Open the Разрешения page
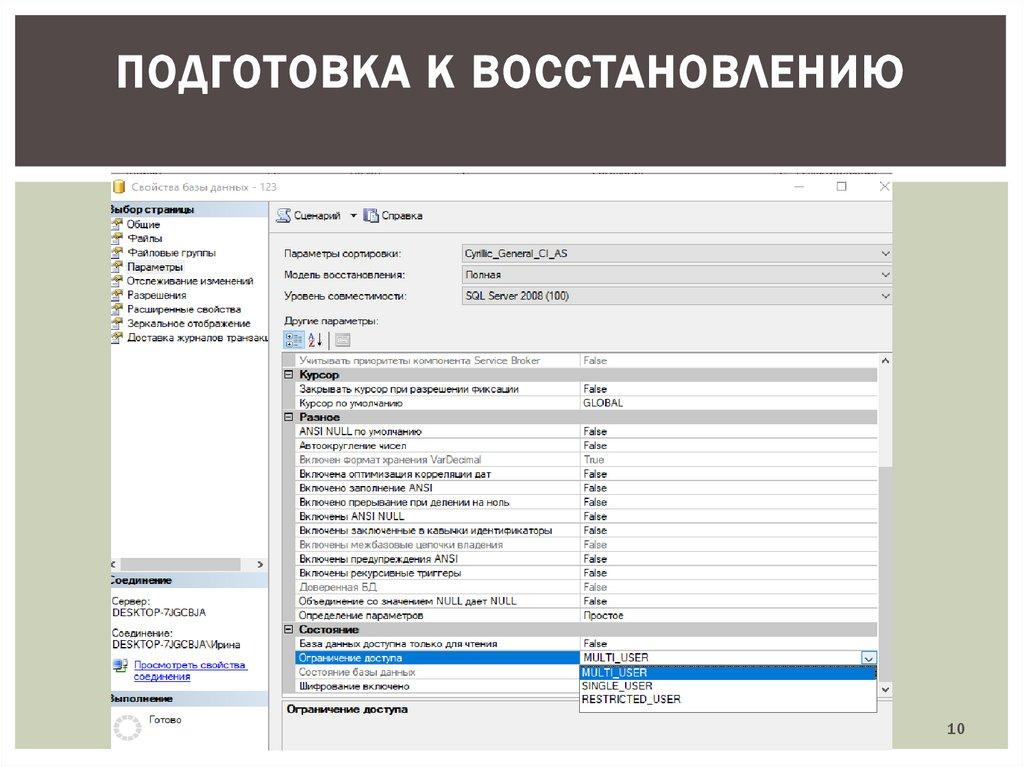This screenshot has width=1024, height=767. pyautogui.click(x=156, y=295)
